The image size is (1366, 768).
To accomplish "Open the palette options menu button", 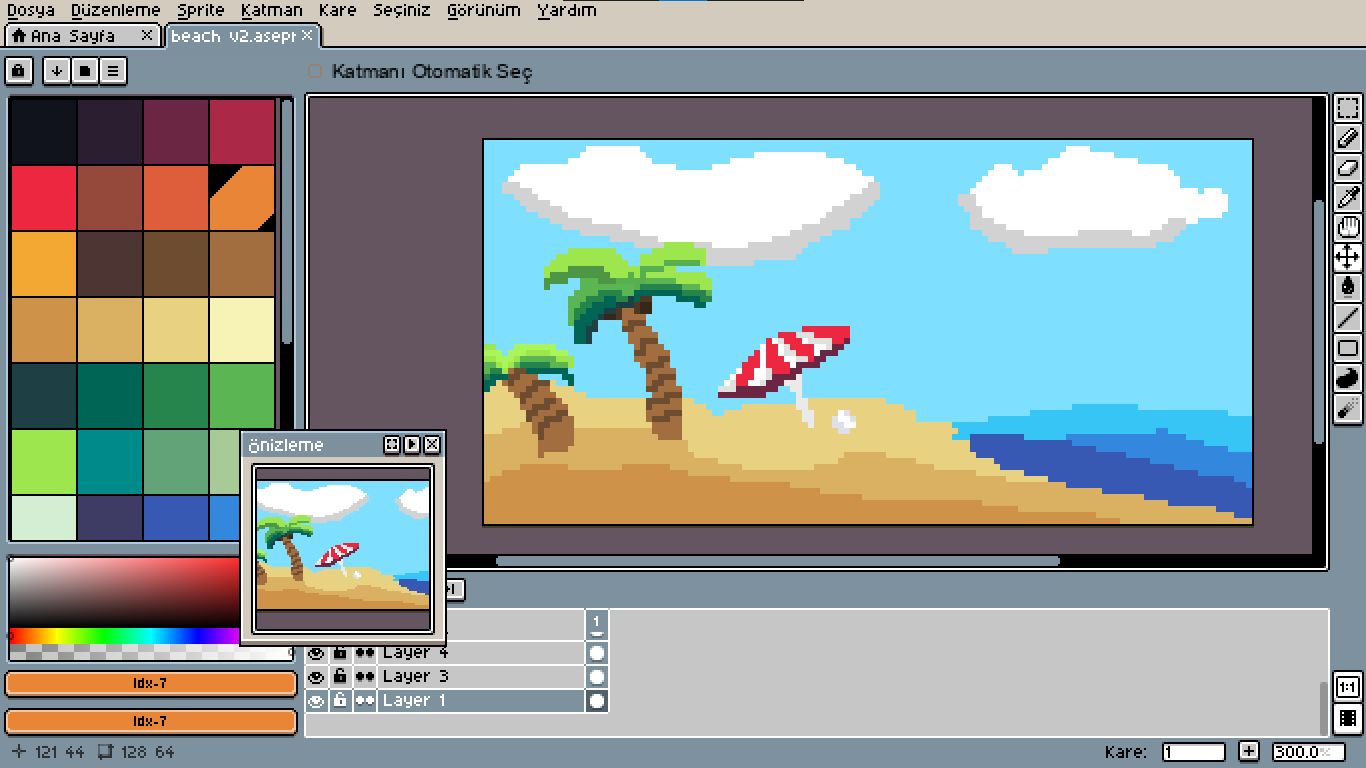I will coord(113,71).
